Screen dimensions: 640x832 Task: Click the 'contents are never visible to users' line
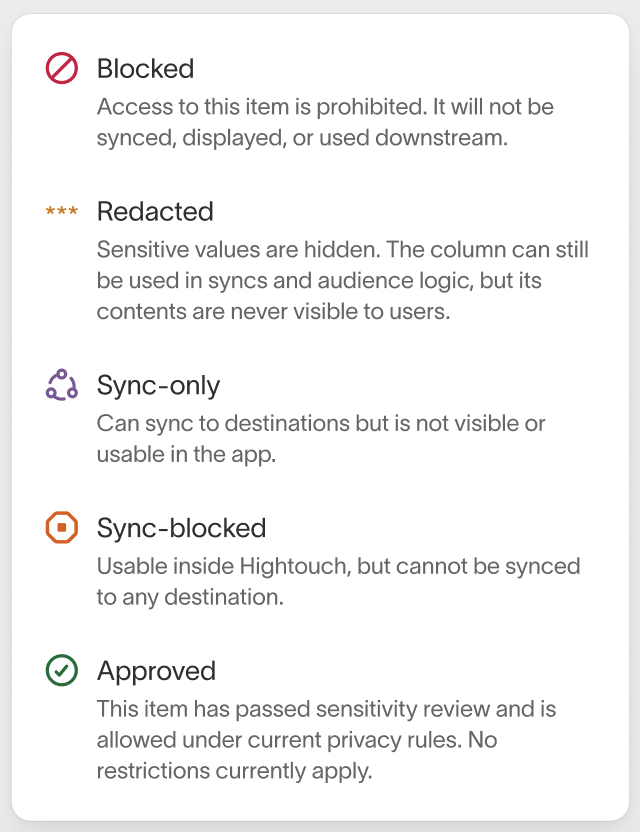click(x=273, y=311)
